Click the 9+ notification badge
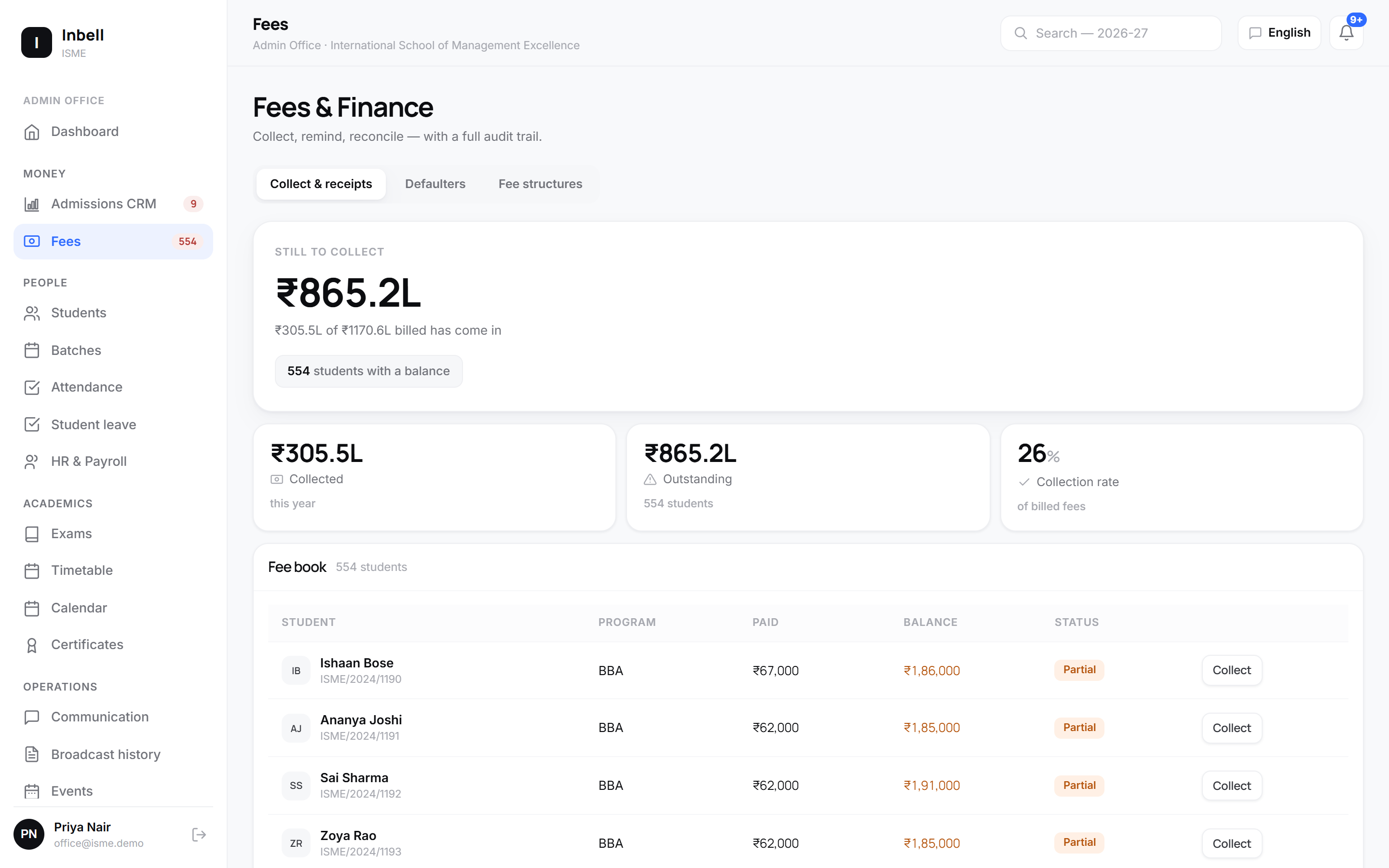This screenshot has height=868, width=1389. coord(1356,20)
